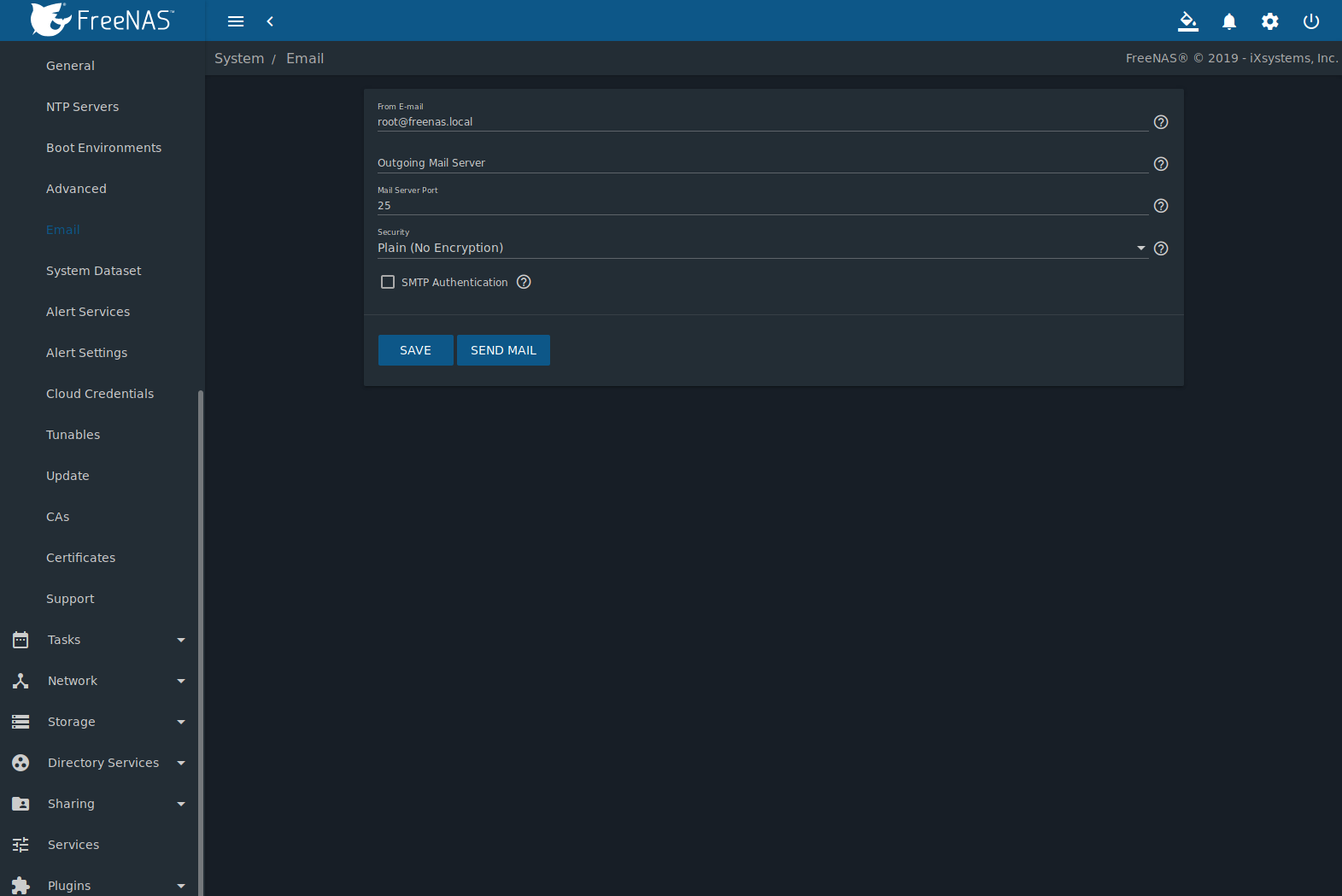Screen dimensions: 1342x896
Task: Open NTP Servers page
Action: coord(83,107)
